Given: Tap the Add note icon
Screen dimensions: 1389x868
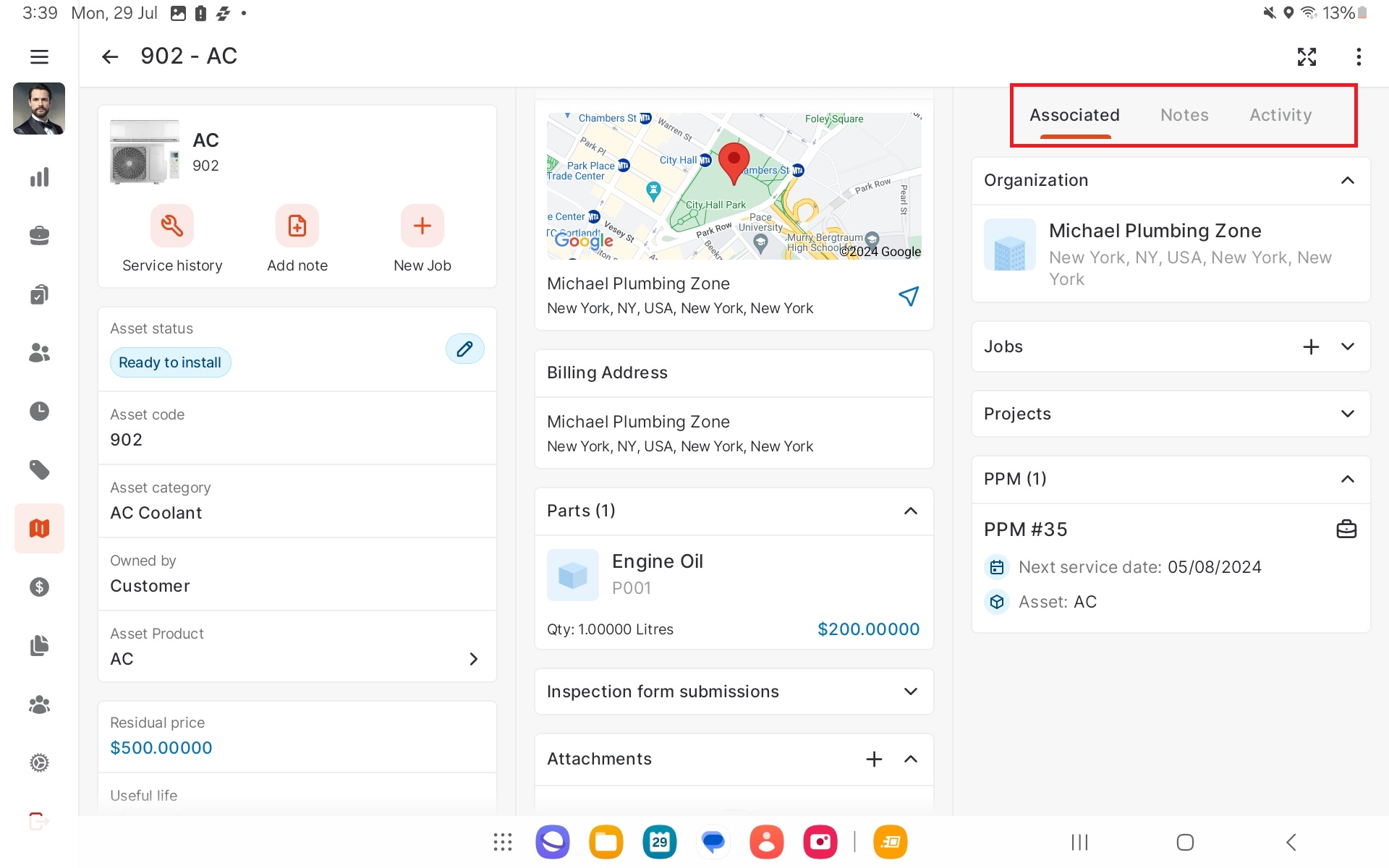Looking at the screenshot, I should coord(297,226).
